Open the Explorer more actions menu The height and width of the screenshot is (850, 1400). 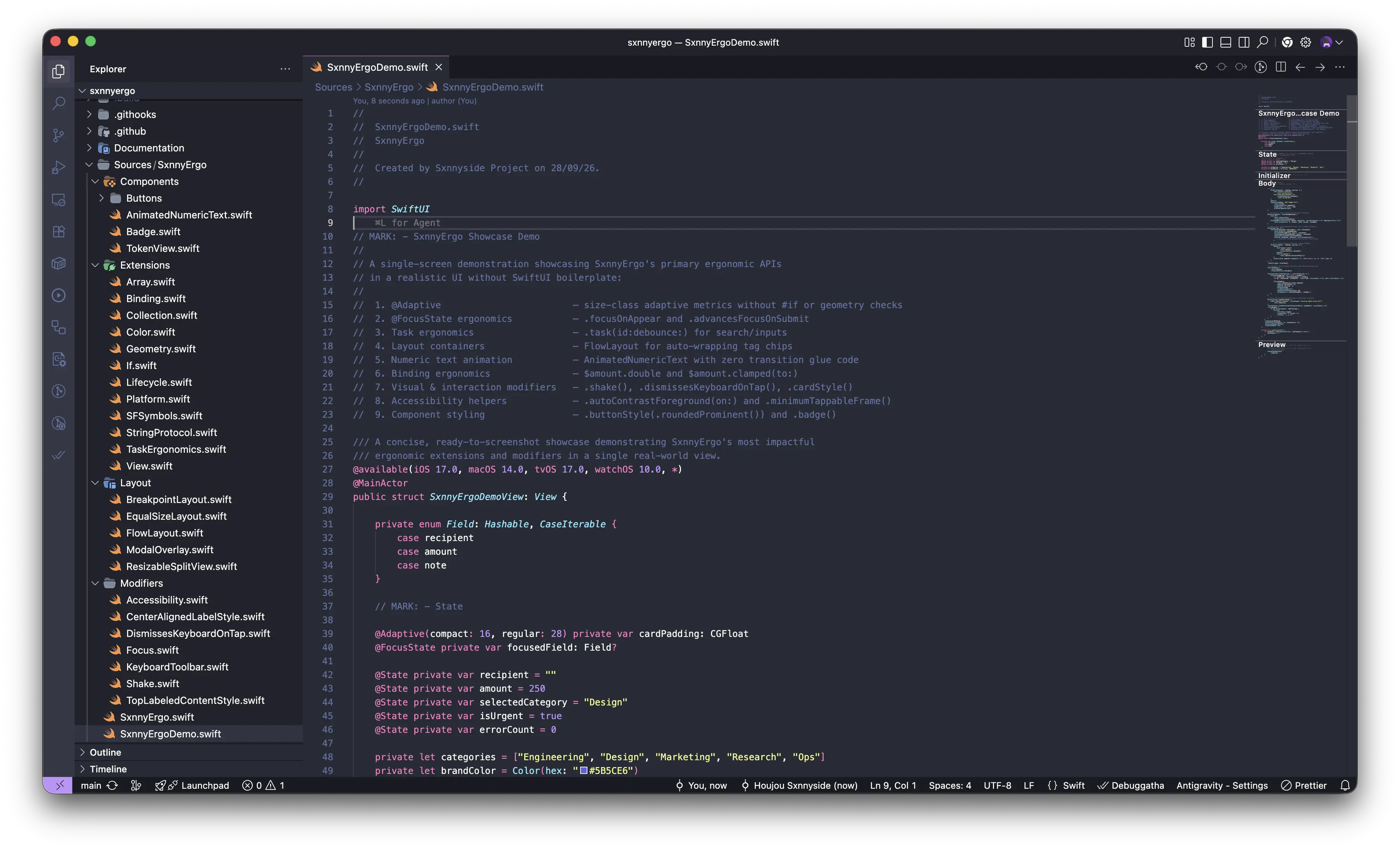285,69
